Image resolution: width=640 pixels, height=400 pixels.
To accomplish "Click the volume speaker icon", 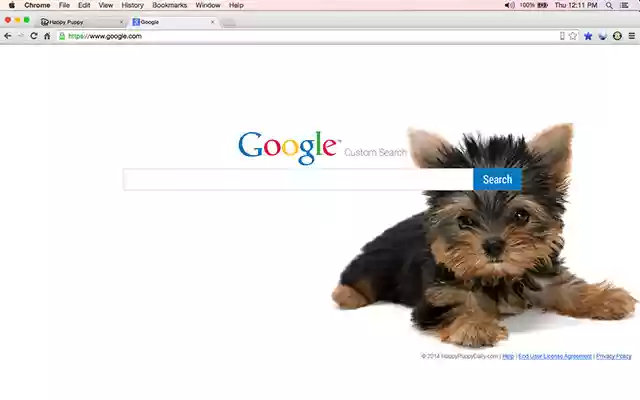I will coord(509,5).
